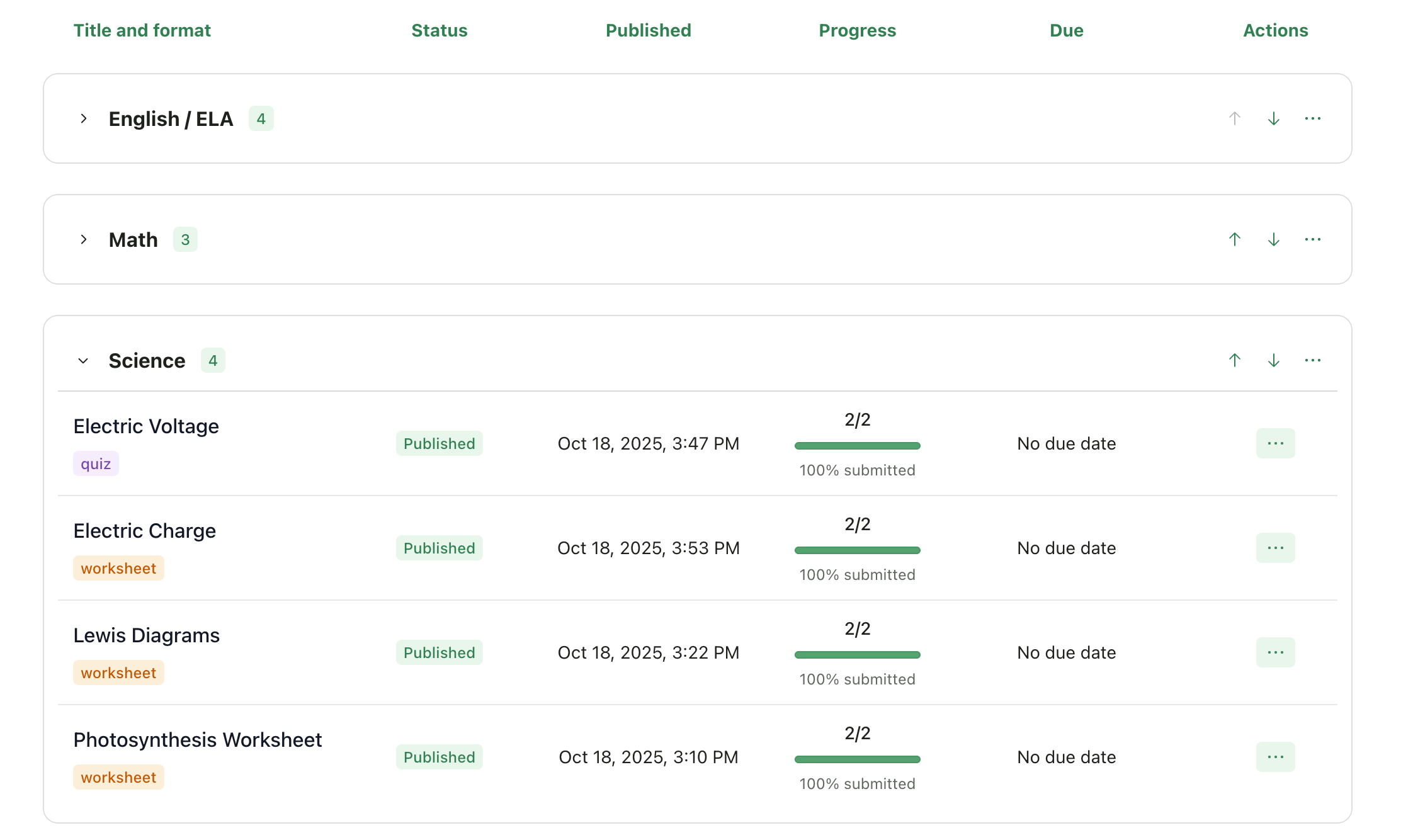Move Science section down
Viewport: 1413px width, 840px height.
[x=1273, y=360]
